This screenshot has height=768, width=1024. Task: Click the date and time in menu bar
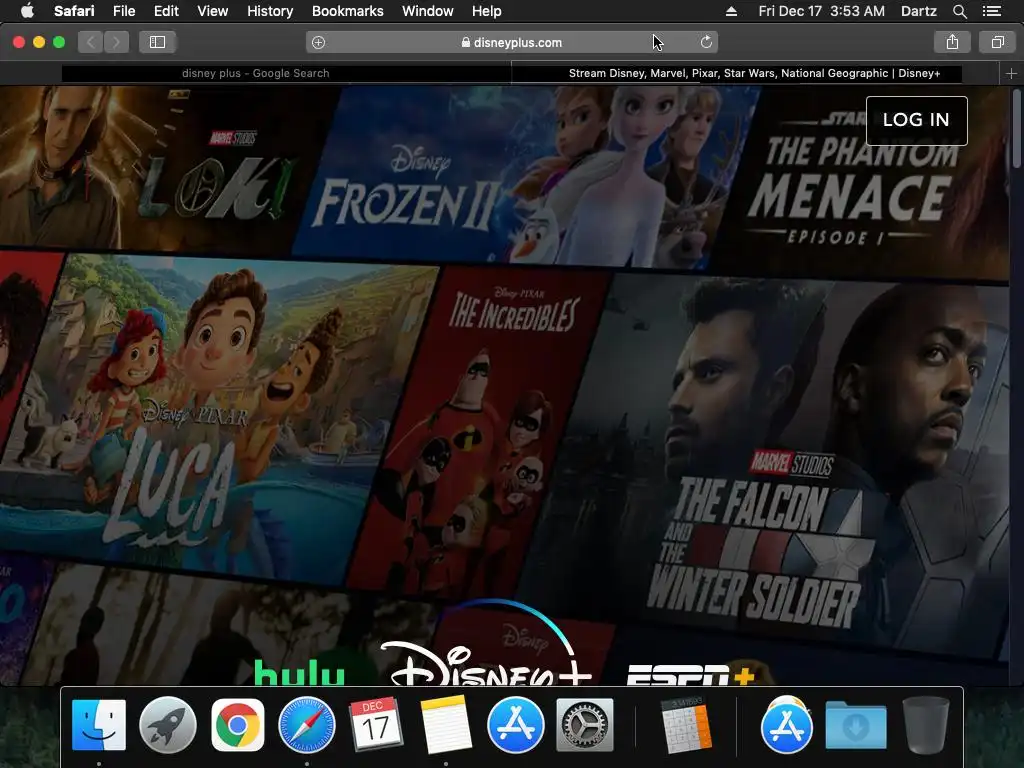point(822,11)
